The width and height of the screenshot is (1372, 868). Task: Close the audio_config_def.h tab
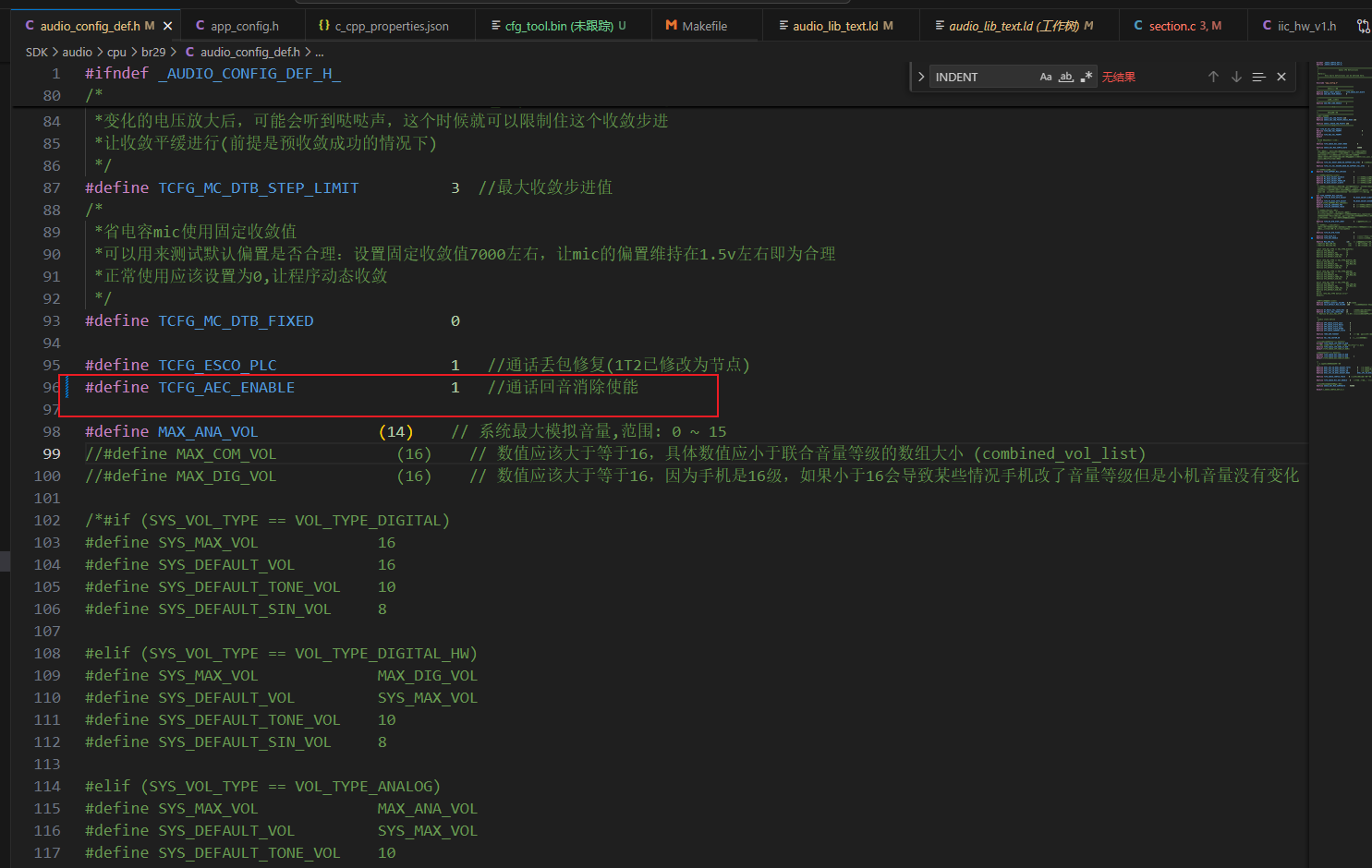[167, 26]
